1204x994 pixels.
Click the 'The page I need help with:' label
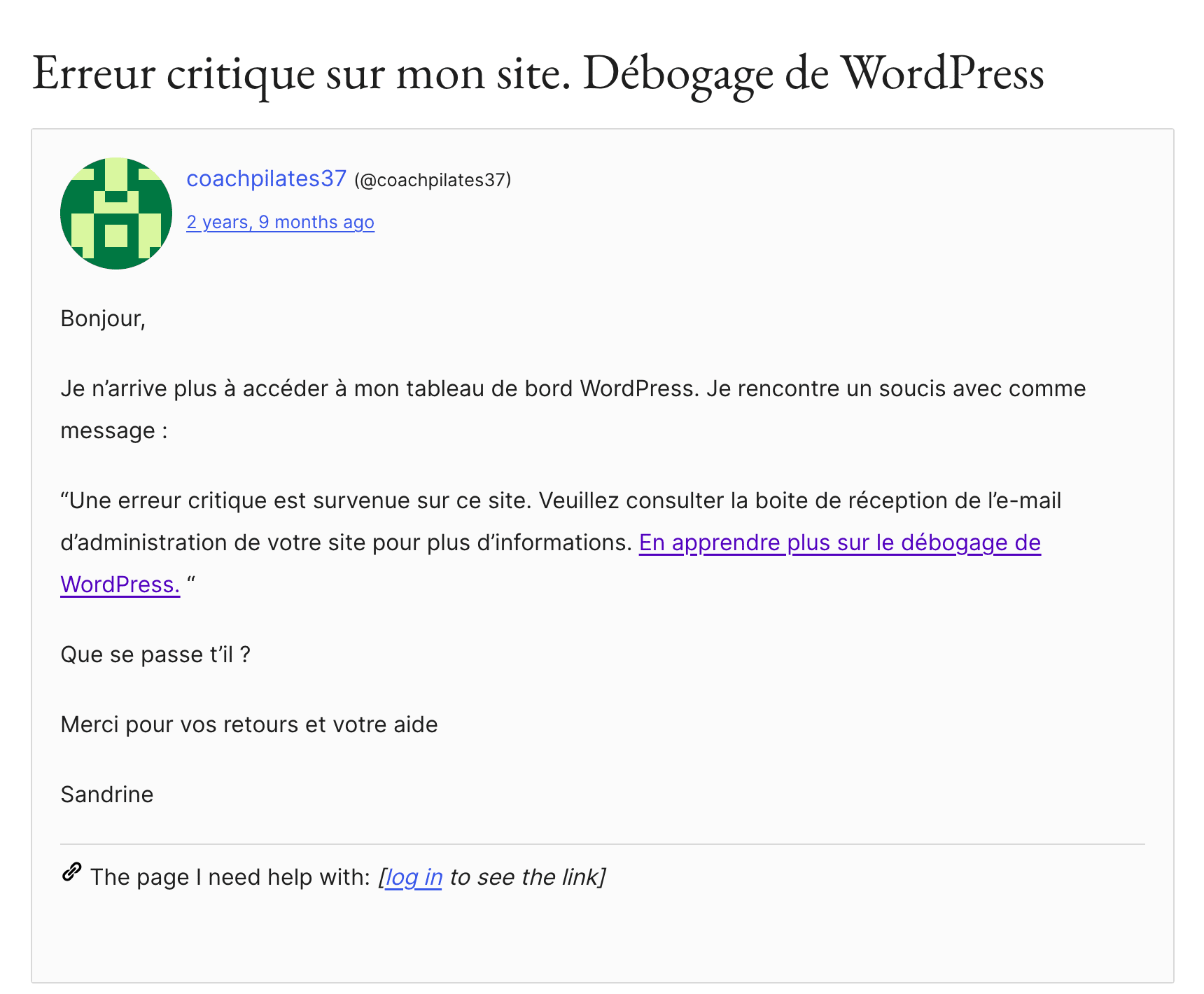pyautogui.click(x=230, y=877)
